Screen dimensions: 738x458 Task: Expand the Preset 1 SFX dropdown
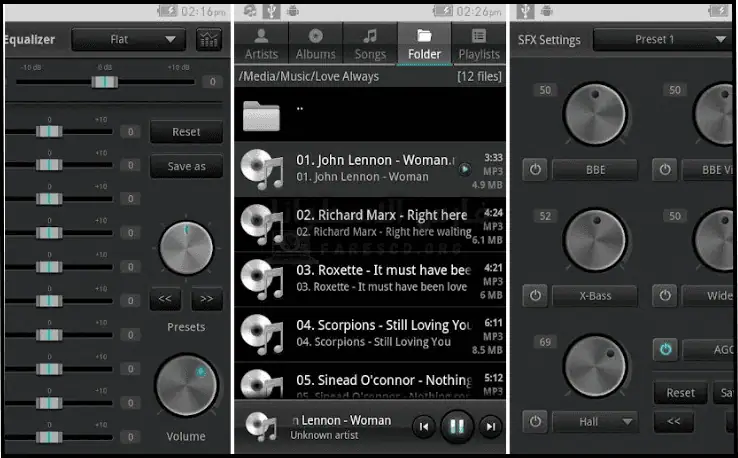coord(662,40)
